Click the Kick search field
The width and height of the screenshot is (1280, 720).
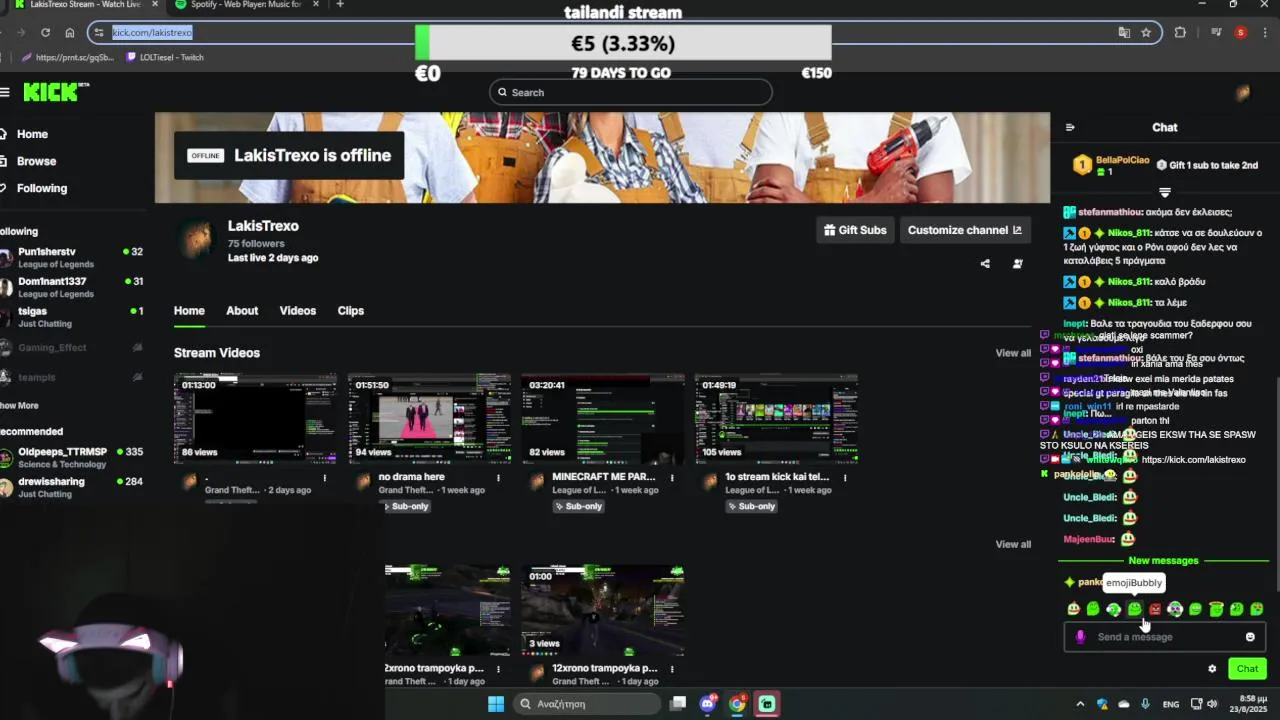[631, 92]
